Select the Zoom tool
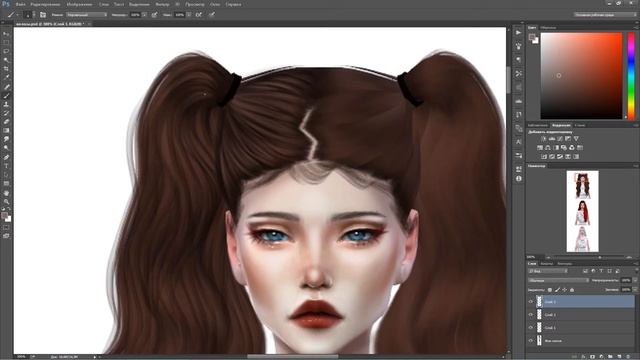640x360 pixels. tap(6, 202)
